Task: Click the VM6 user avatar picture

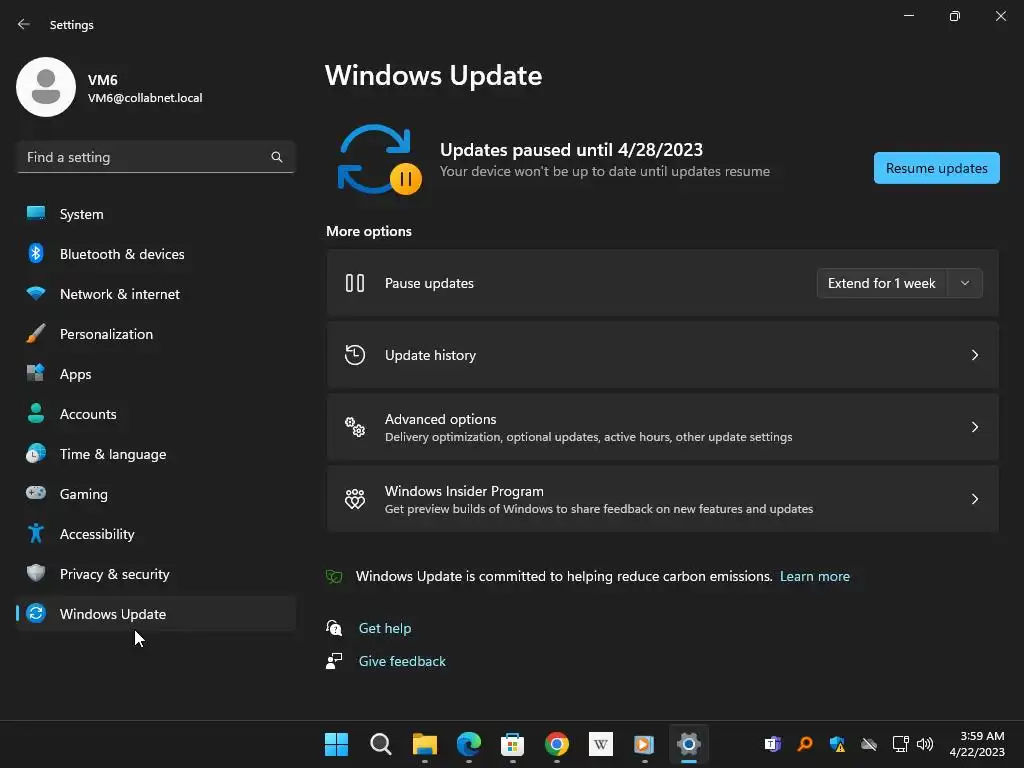Action: [x=46, y=87]
